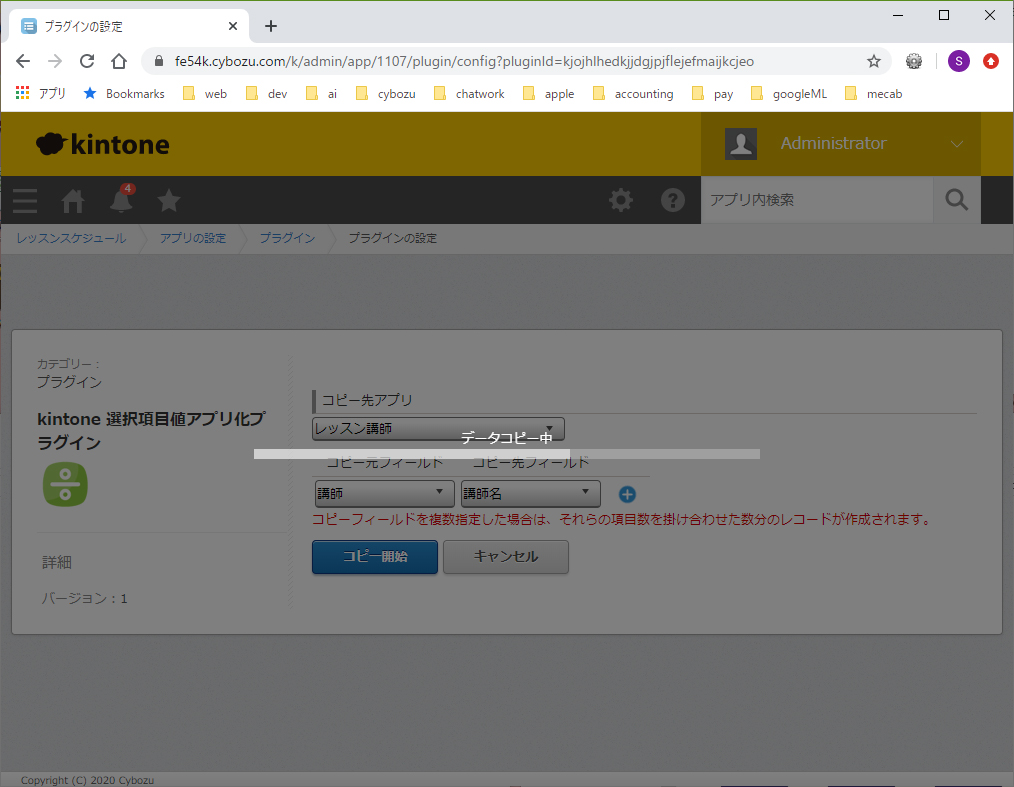Click the コピー先アプリ section heading
This screenshot has width=1014, height=787.
pos(367,400)
